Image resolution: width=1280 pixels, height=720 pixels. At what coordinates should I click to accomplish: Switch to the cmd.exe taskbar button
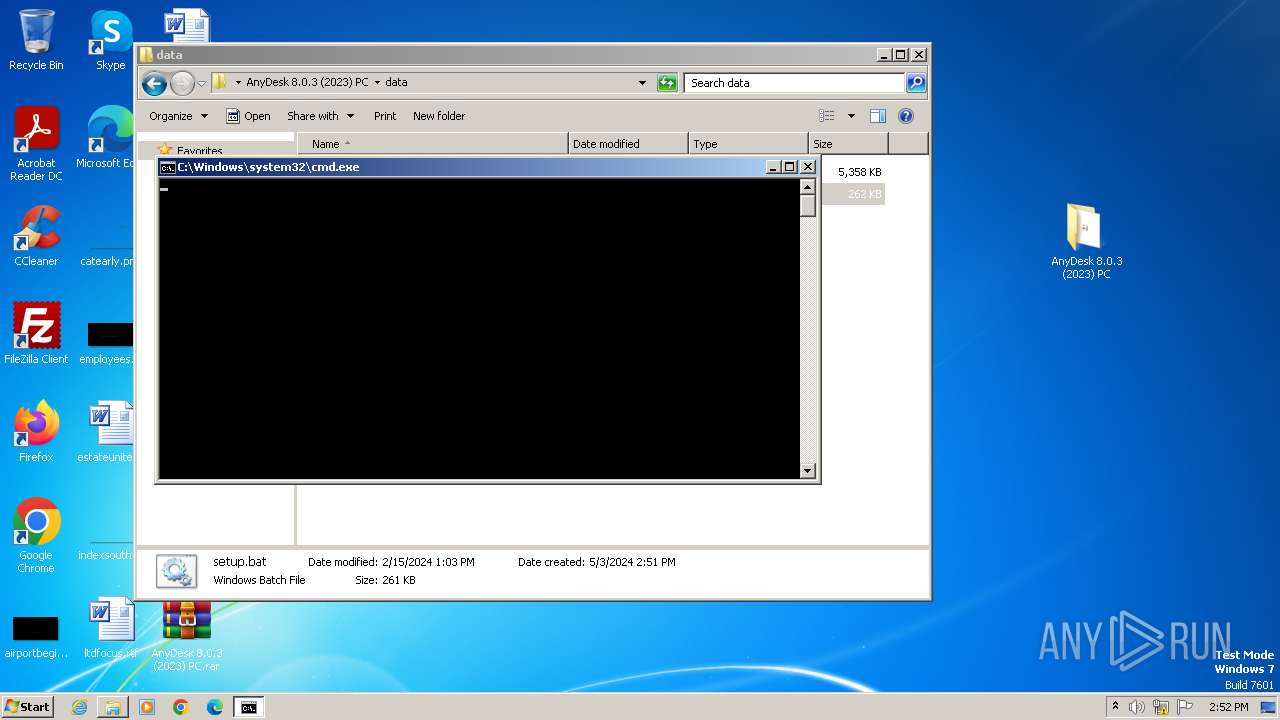coord(248,707)
